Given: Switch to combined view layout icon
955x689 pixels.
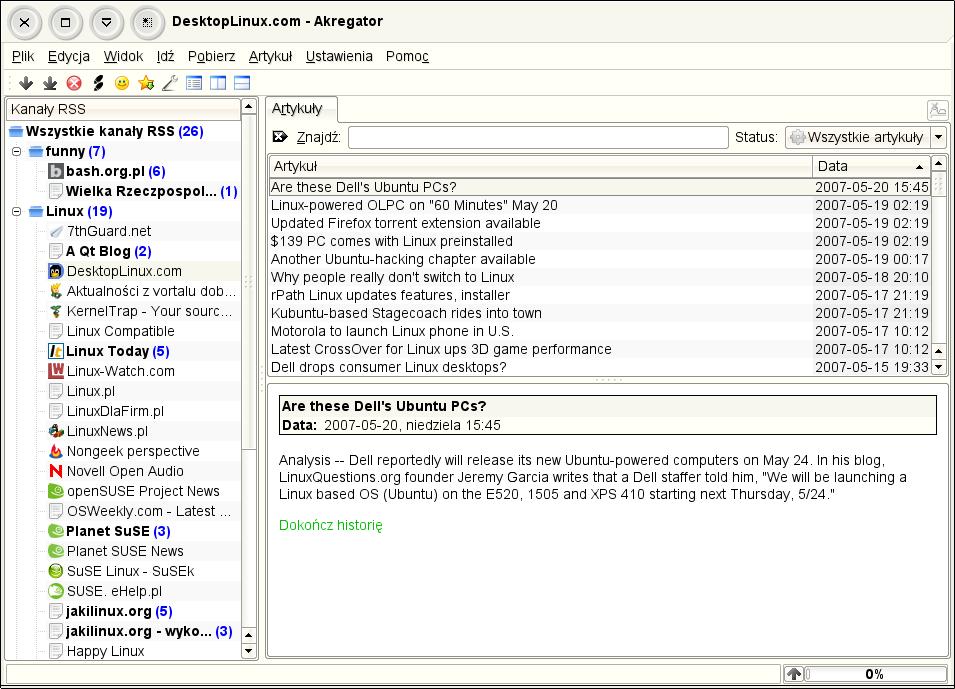Looking at the screenshot, I should tap(242, 83).
